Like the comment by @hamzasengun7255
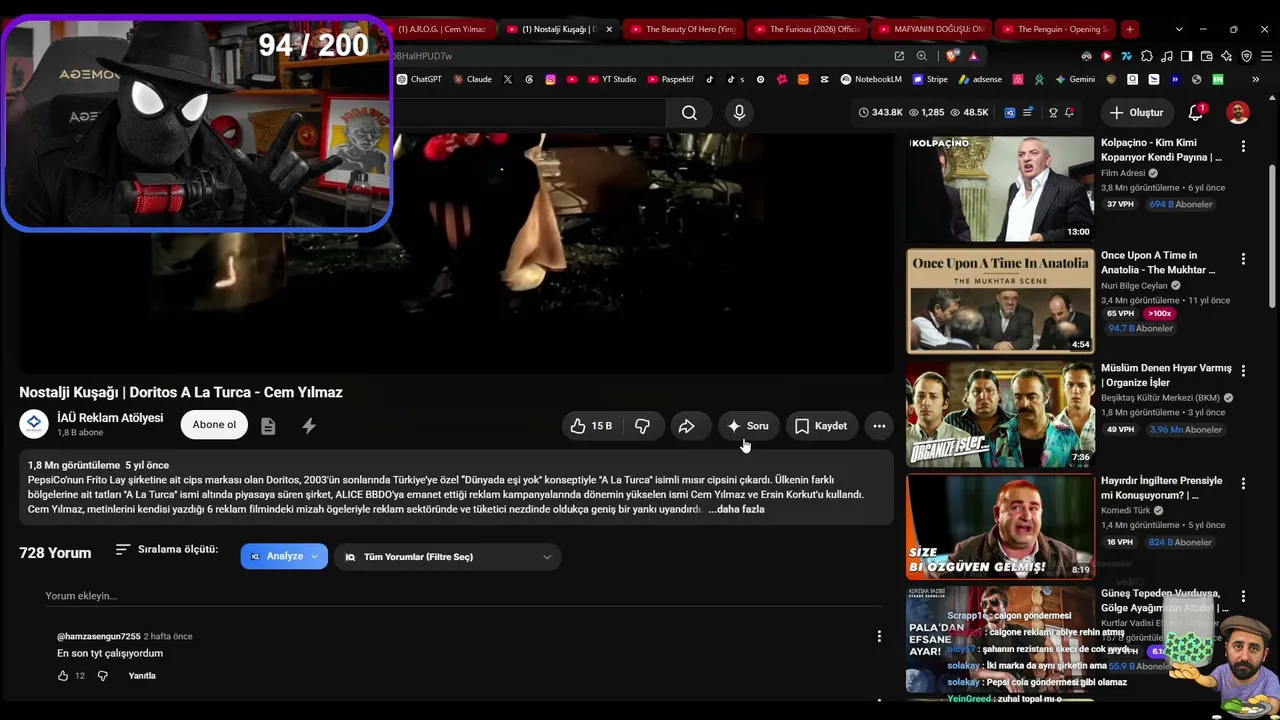The image size is (1280, 720). [63, 676]
